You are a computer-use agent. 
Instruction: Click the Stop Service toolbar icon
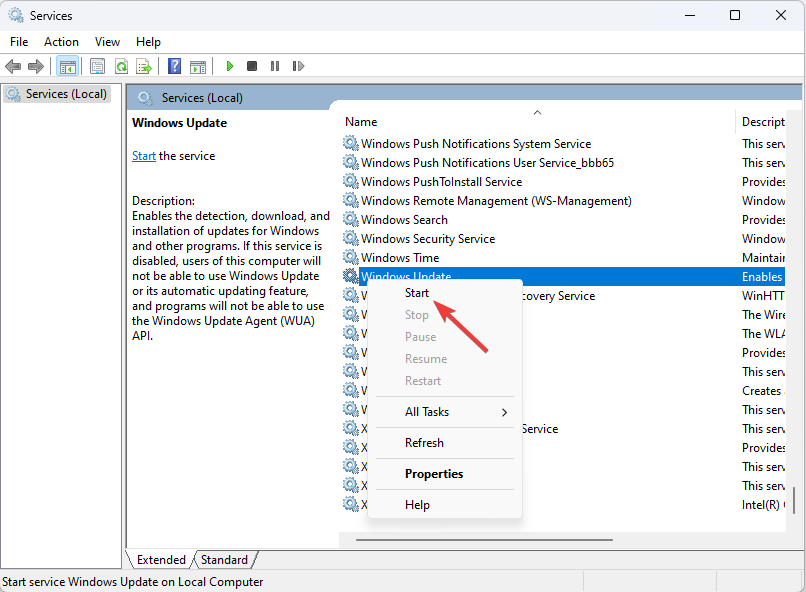coord(252,66)
